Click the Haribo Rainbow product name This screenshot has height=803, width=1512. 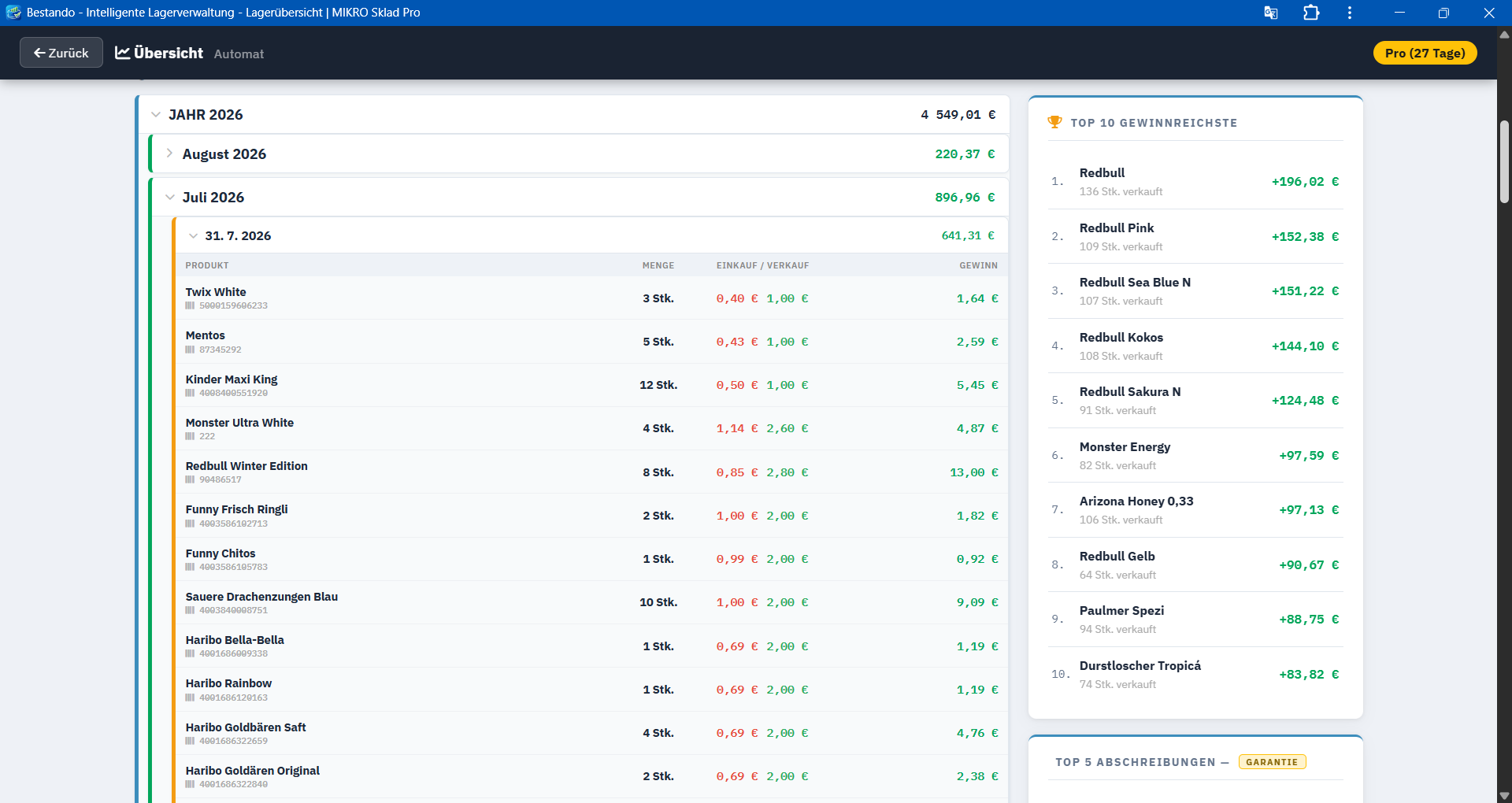pyautogui.click(x=228, y=683)
